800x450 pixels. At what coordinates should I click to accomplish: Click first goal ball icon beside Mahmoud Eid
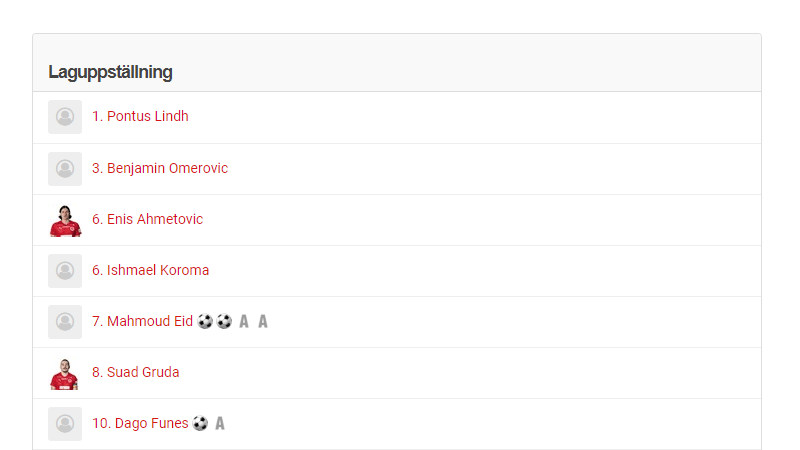tap(205, 322)
